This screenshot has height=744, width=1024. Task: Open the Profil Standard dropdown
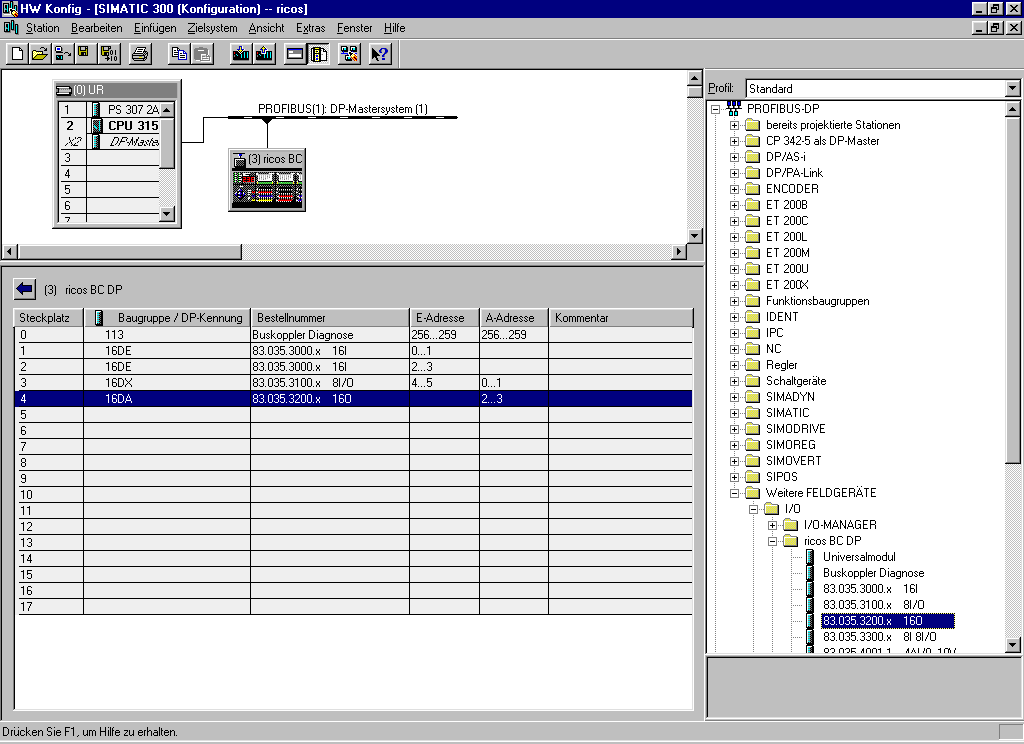pyautogui.click(x=1012, y=88)
